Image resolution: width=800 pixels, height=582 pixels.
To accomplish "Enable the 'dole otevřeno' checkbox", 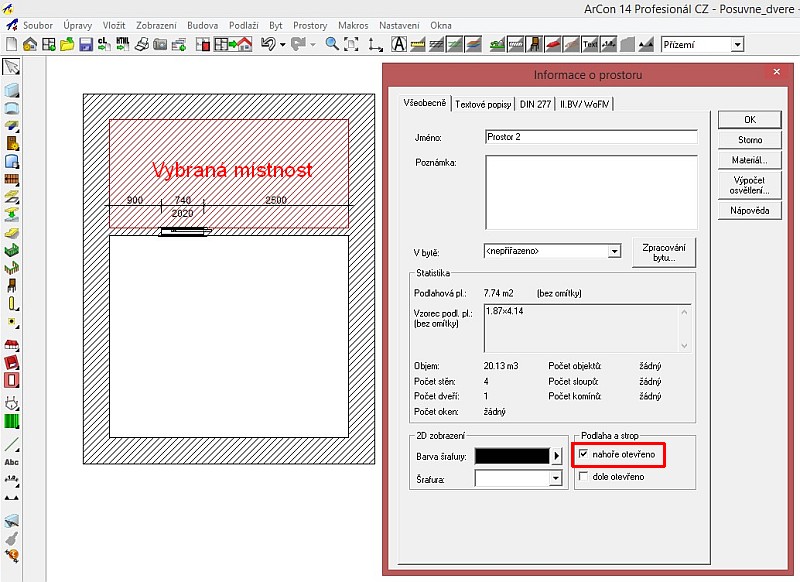I will pos(584,477).
